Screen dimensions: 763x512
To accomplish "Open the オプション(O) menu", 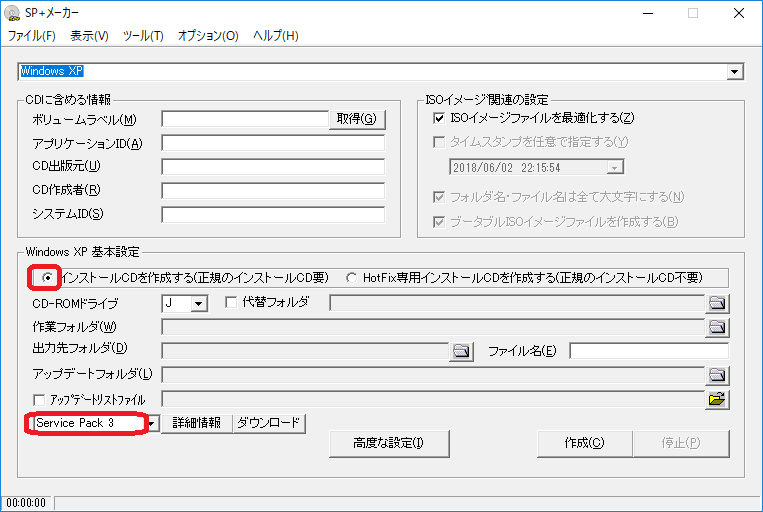I will pyautogui.click(x=208, y=36).
